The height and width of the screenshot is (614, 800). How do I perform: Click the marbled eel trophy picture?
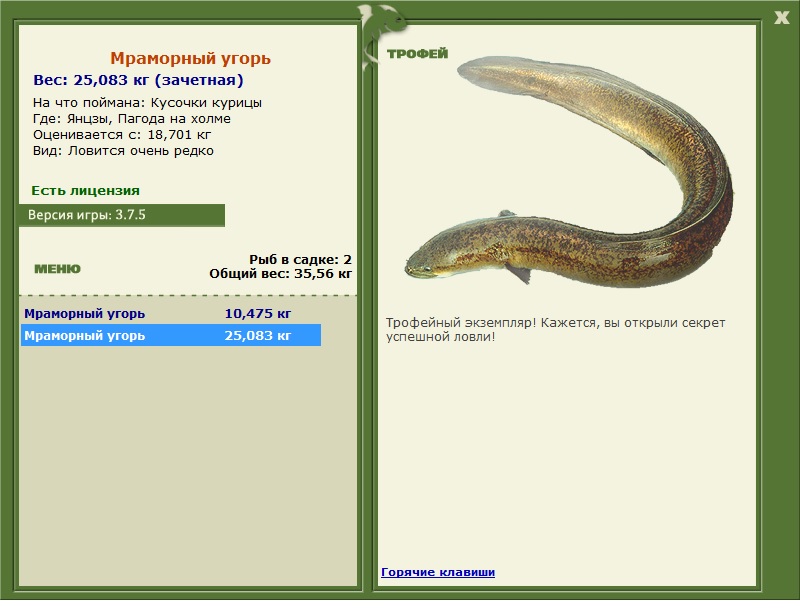pyautogui.click(x=569, y=171)
